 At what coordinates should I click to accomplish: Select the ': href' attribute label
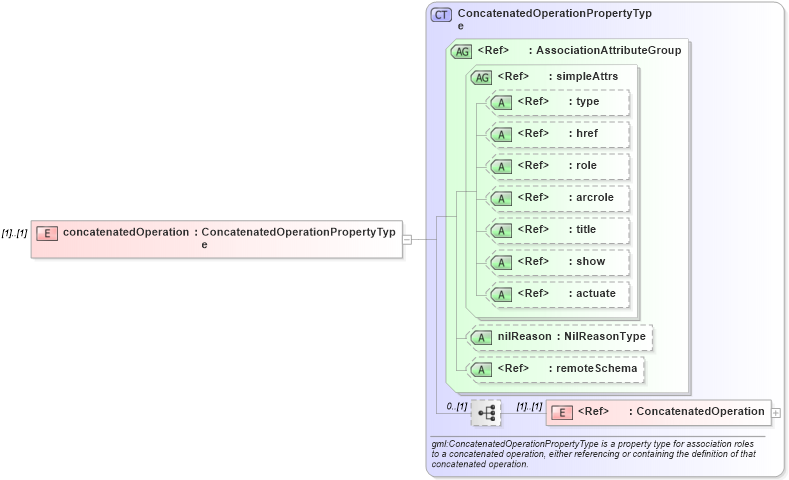(583, 133)
